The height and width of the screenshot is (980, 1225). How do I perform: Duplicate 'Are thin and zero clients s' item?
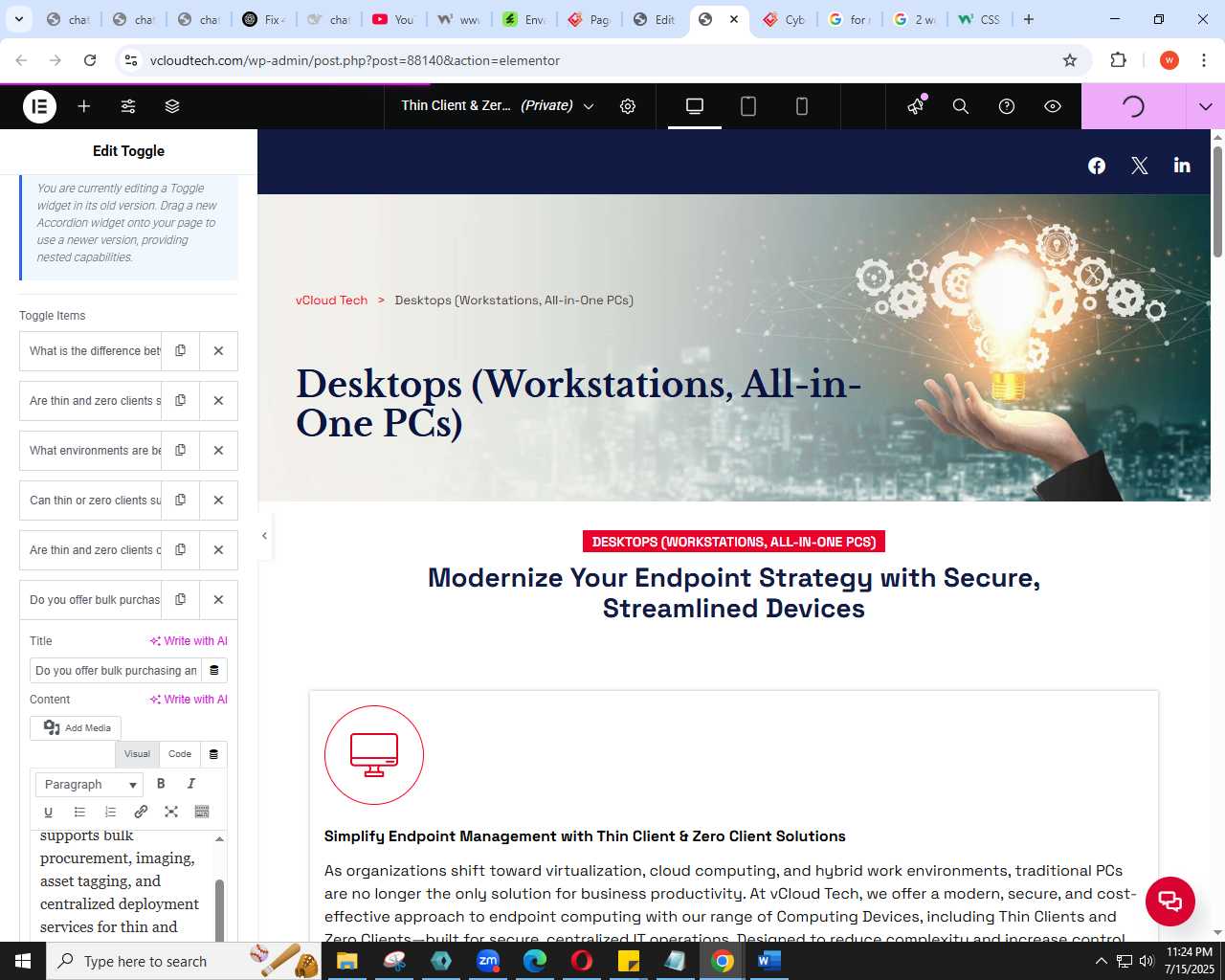coord(180,401)
